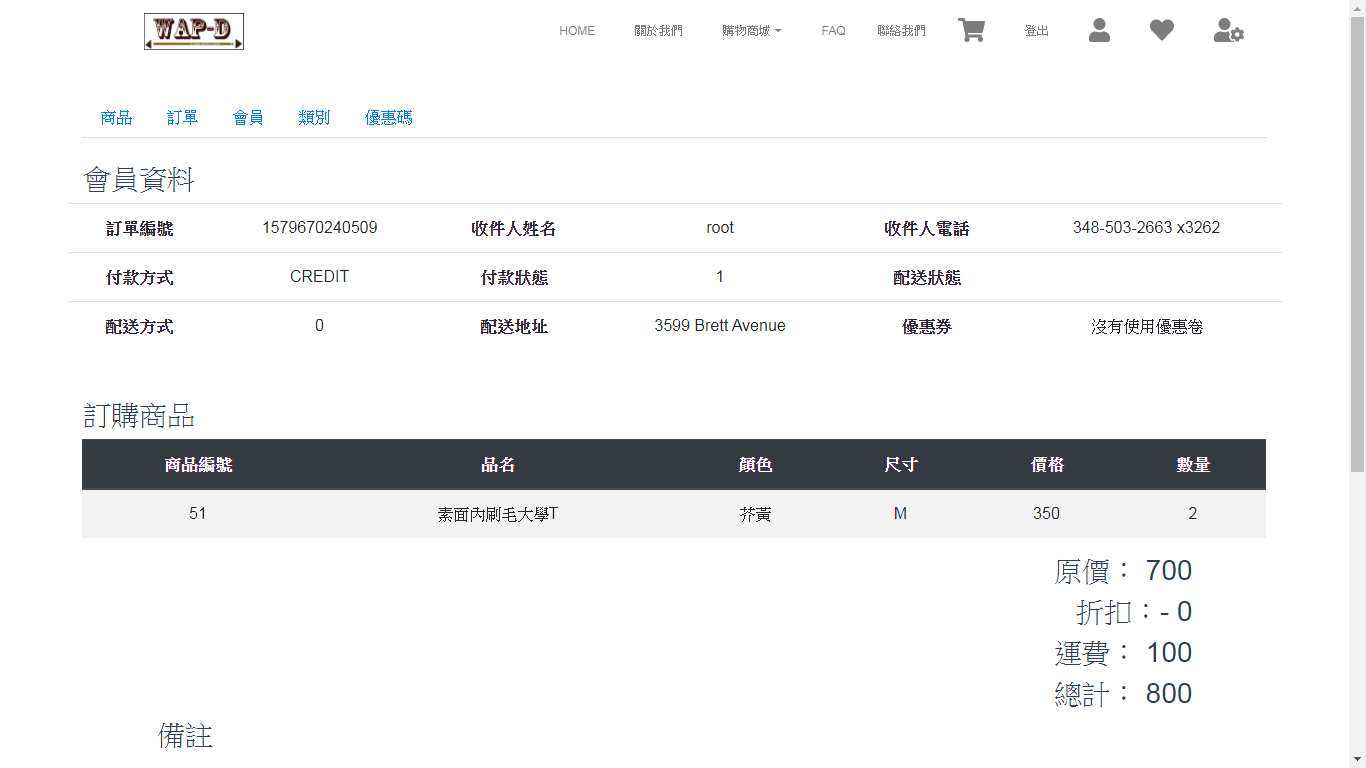This screenshot has width=1366, height=768.
Task: Click the 備註 heading
Action: tap(185, 736)
